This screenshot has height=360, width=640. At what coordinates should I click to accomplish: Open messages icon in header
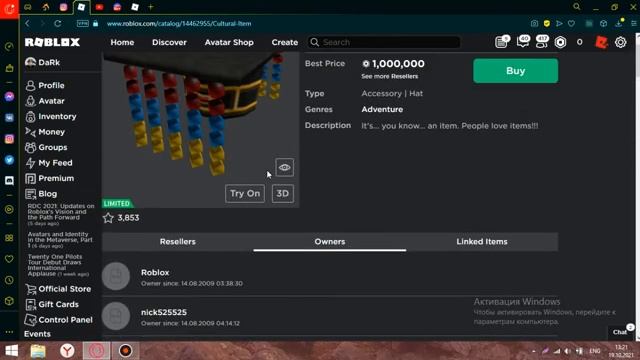523,42
